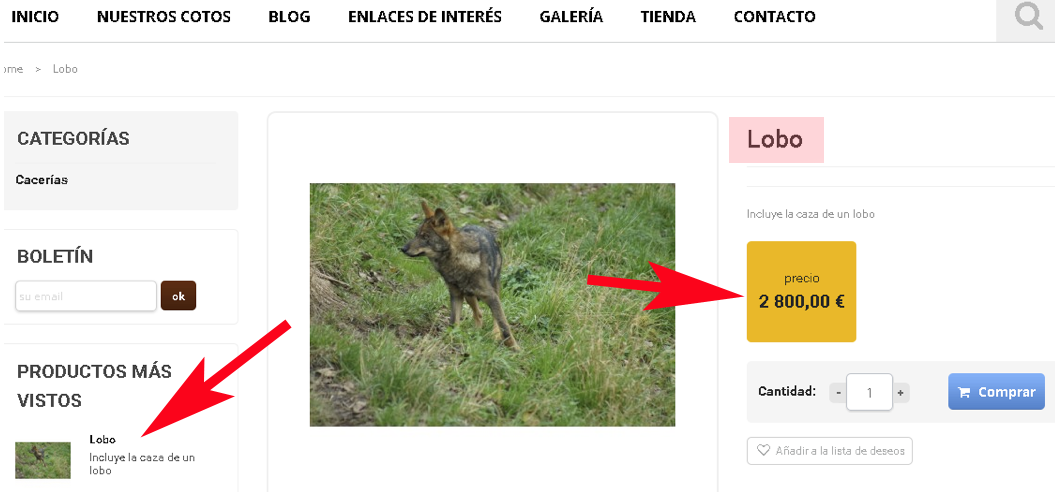Viewport: 1055px width, 492px height.
Task: Click the main wolf product image
Action: pyautogui.click(x=493, y=304)
